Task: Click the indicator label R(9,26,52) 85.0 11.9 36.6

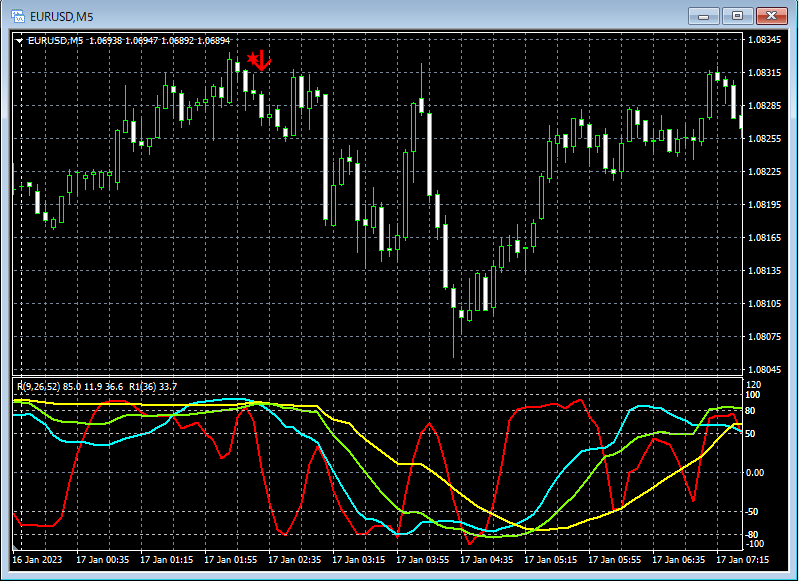Action: [x=70, y=387]
